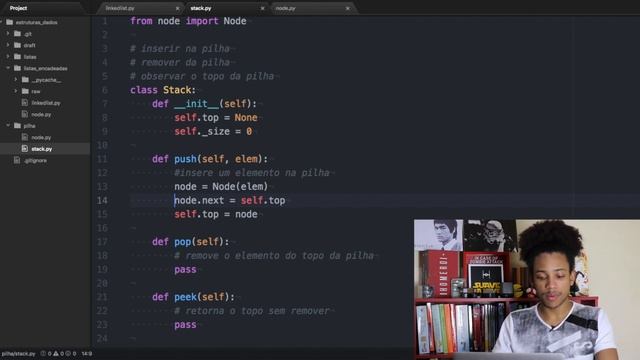
Task: Click on 'self.top = None' line
Action: [x=216, y=118]
